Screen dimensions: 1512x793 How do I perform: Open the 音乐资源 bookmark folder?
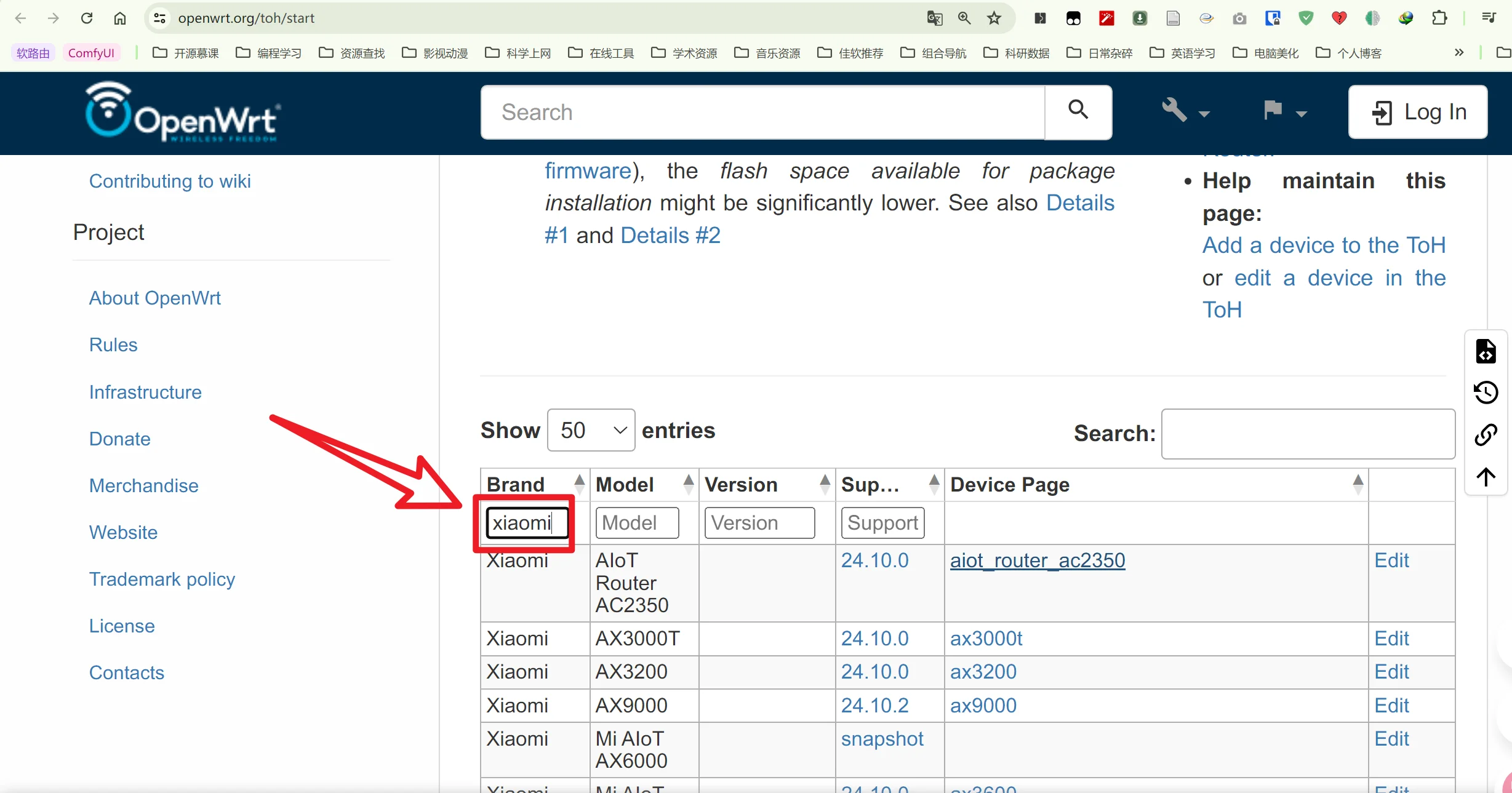[x=767, y=53]
